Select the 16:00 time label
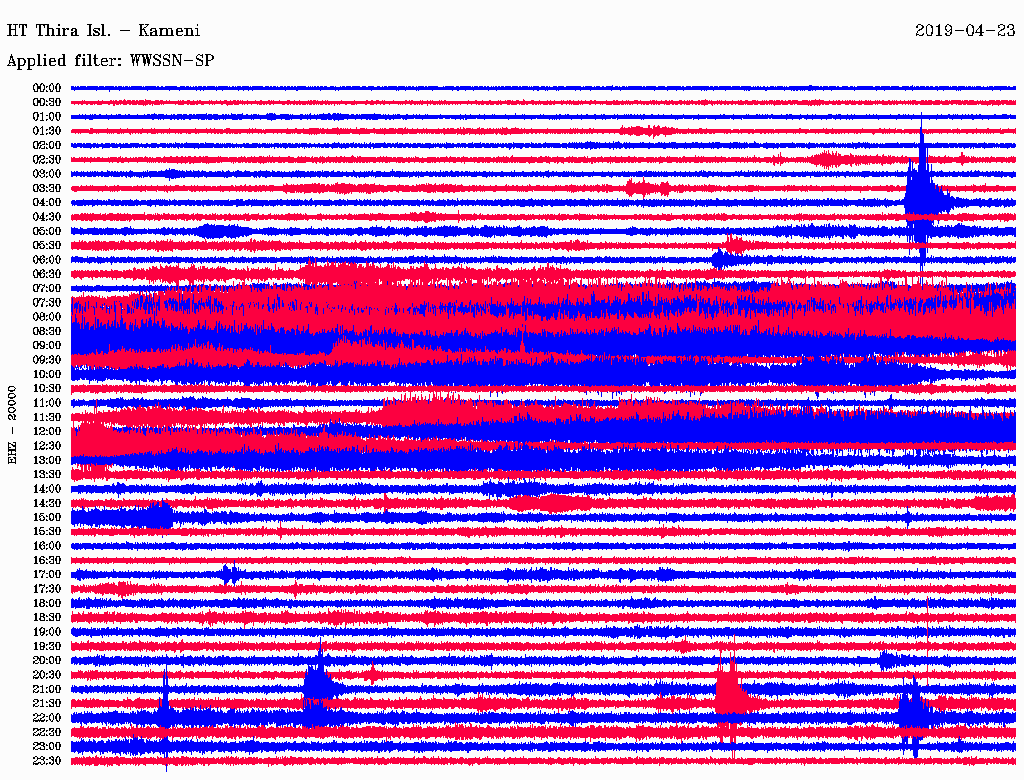Screen dimensions: 1024x780 pos(47,545)
